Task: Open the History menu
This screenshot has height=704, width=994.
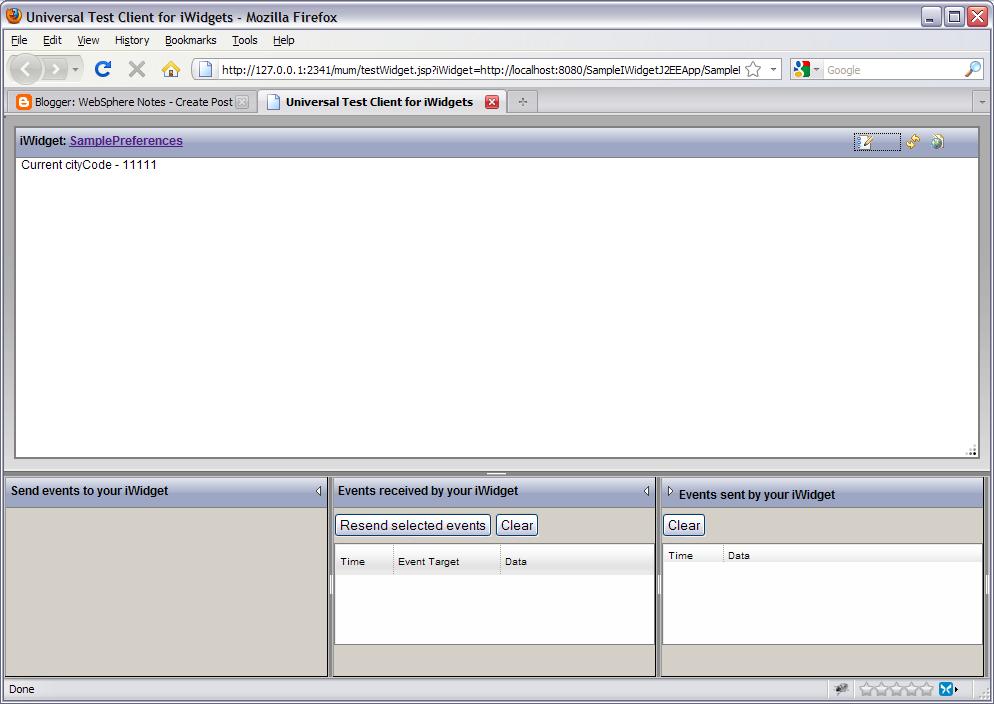Action: point(132,40)
